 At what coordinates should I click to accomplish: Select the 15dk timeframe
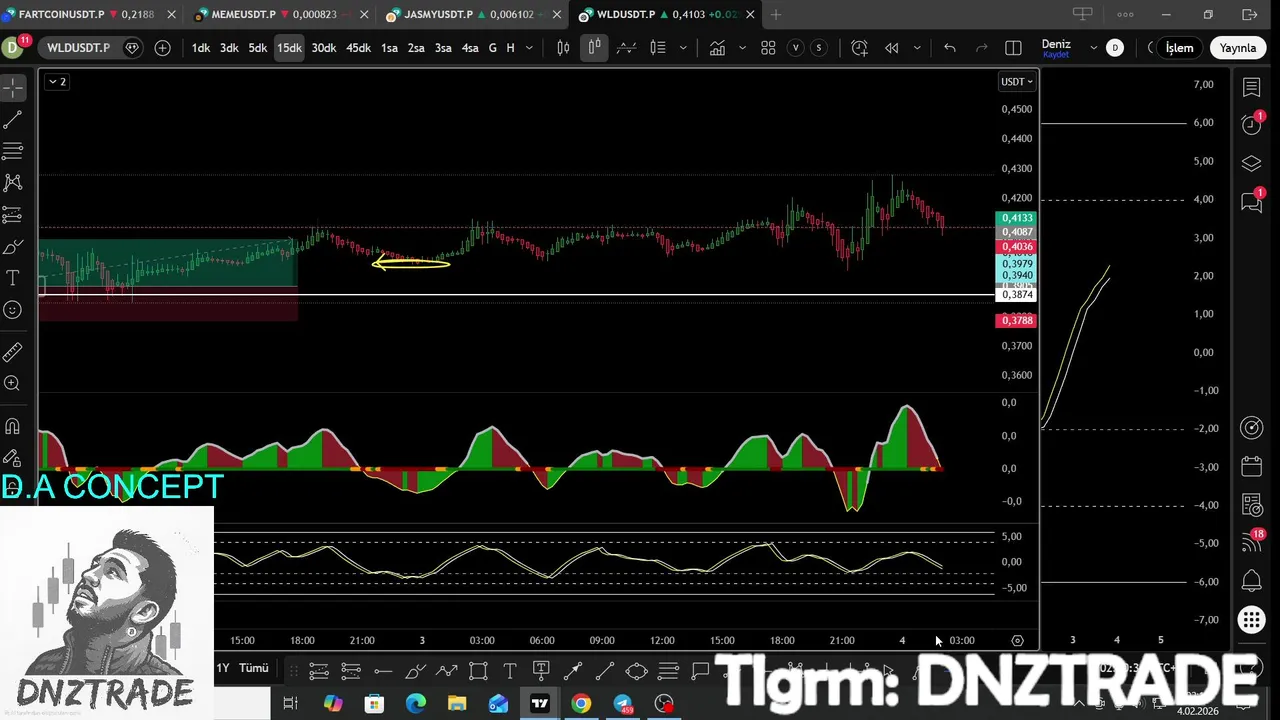[289, 48]
